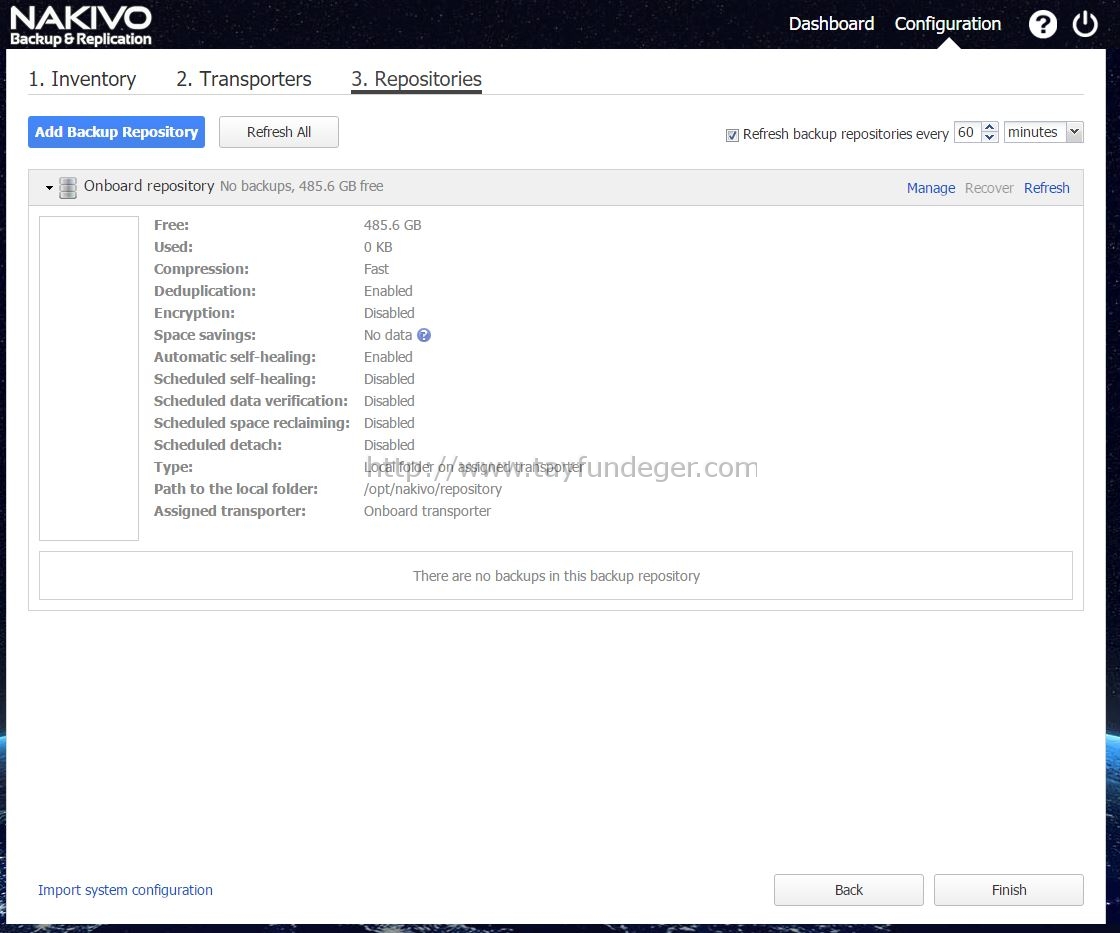The image size is (1120, 933).
Task: Click the Refresh All button
Action: [279, 132]
